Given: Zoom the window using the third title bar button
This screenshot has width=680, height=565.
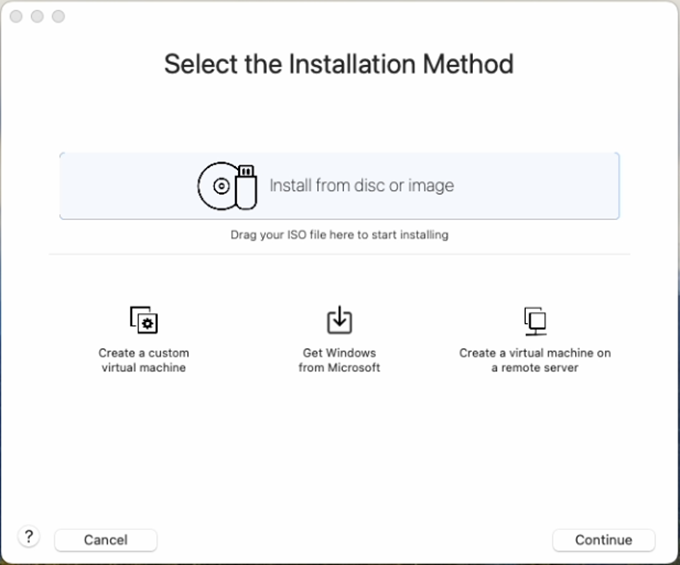Looking at the screenshot, I should point(58,17).
